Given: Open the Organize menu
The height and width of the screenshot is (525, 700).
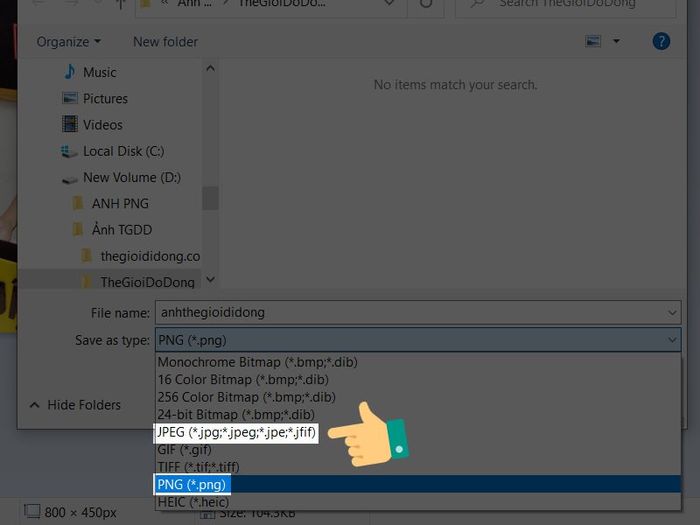Looking at the screenshot, I should pos(68,42).
